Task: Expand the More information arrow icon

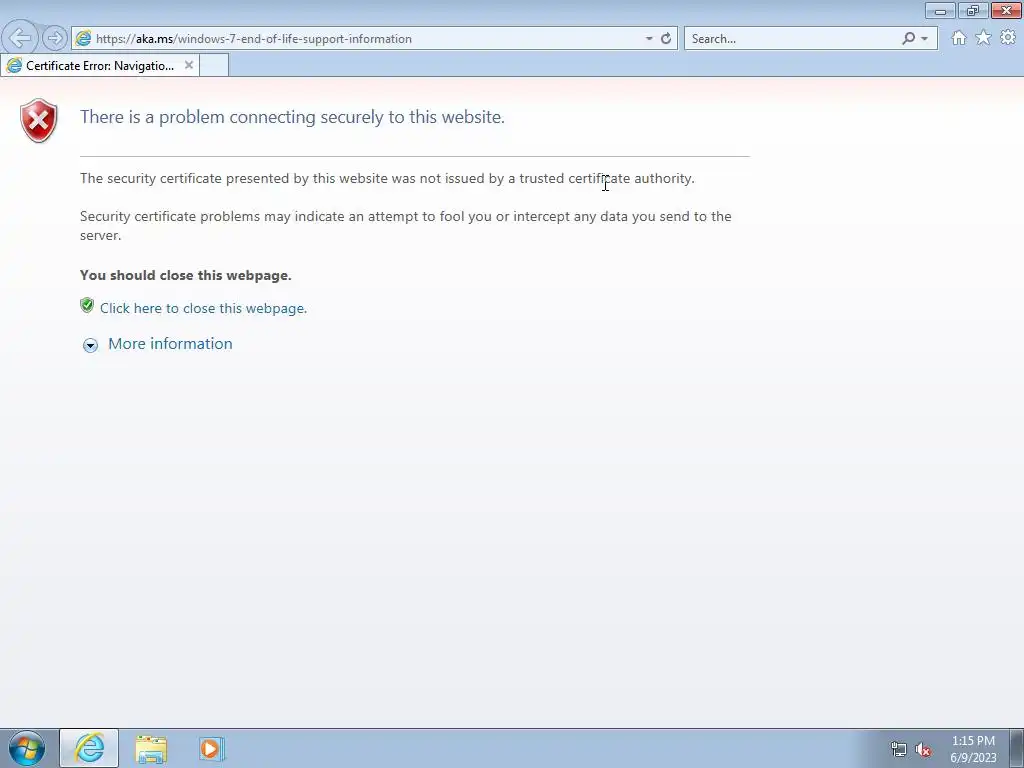Action: [90, 345]
